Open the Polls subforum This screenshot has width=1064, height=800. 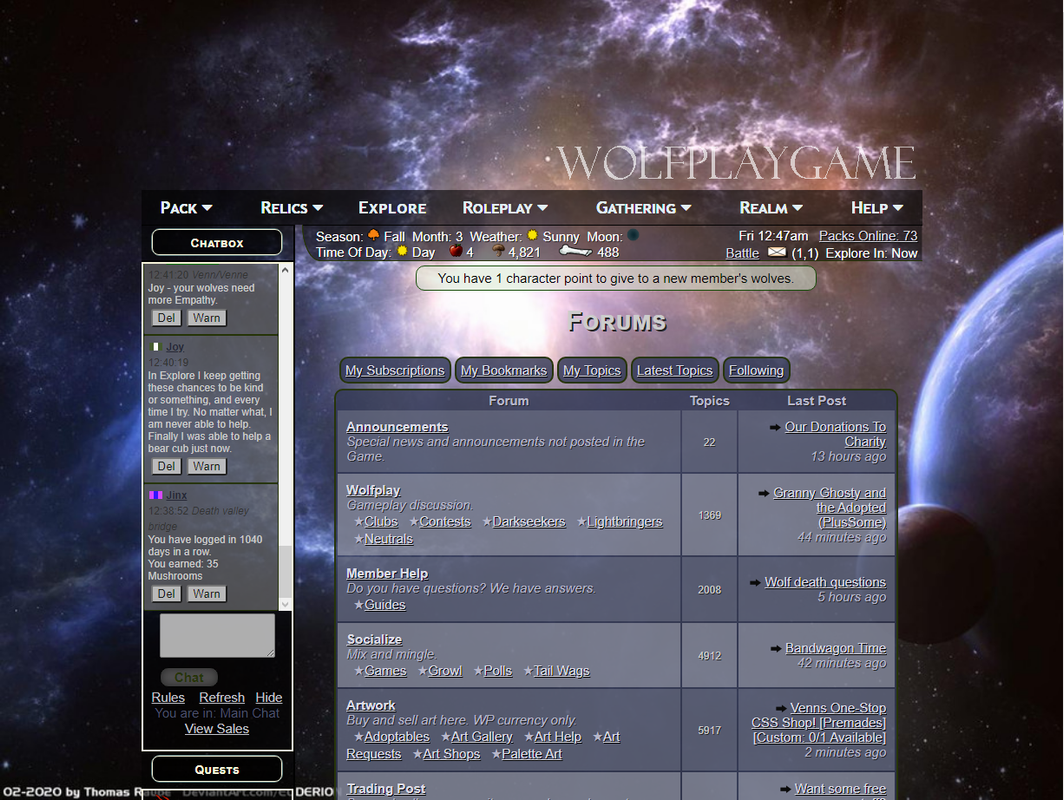click(x=498, y=670)
